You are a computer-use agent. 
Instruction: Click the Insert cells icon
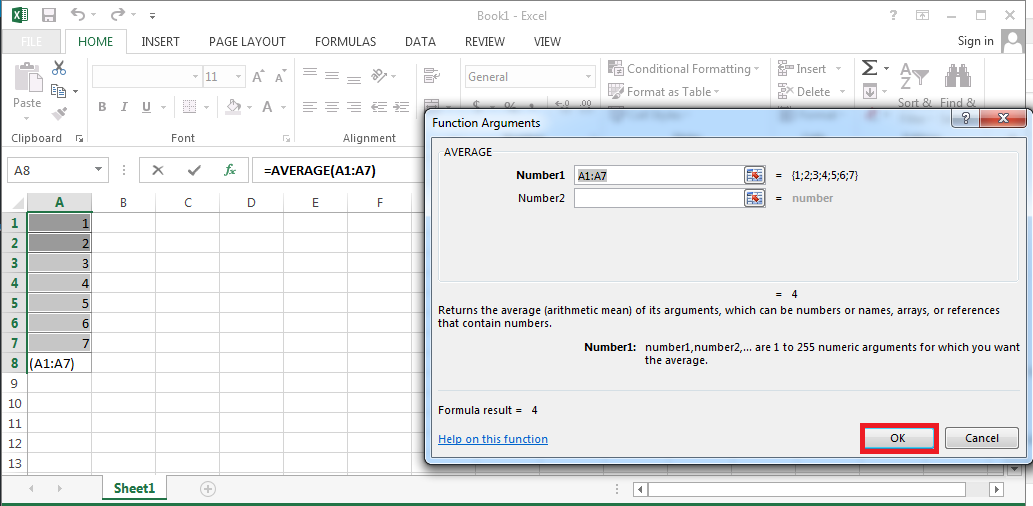tap(785, 69)
